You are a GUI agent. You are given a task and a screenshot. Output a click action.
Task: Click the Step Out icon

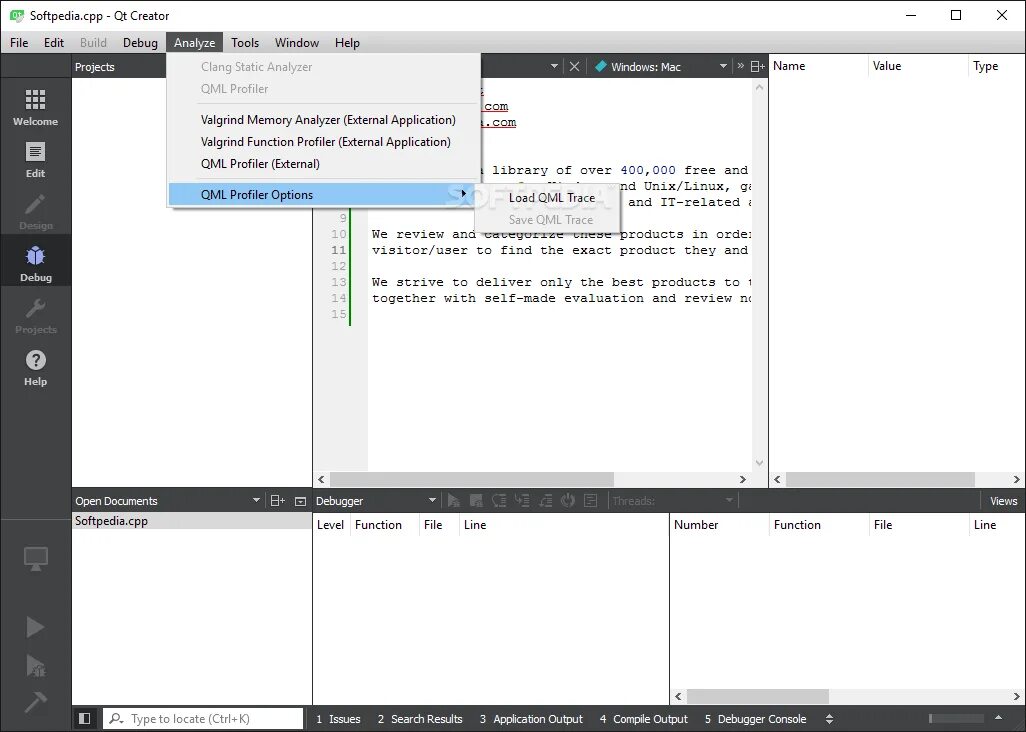pos(544,501)
